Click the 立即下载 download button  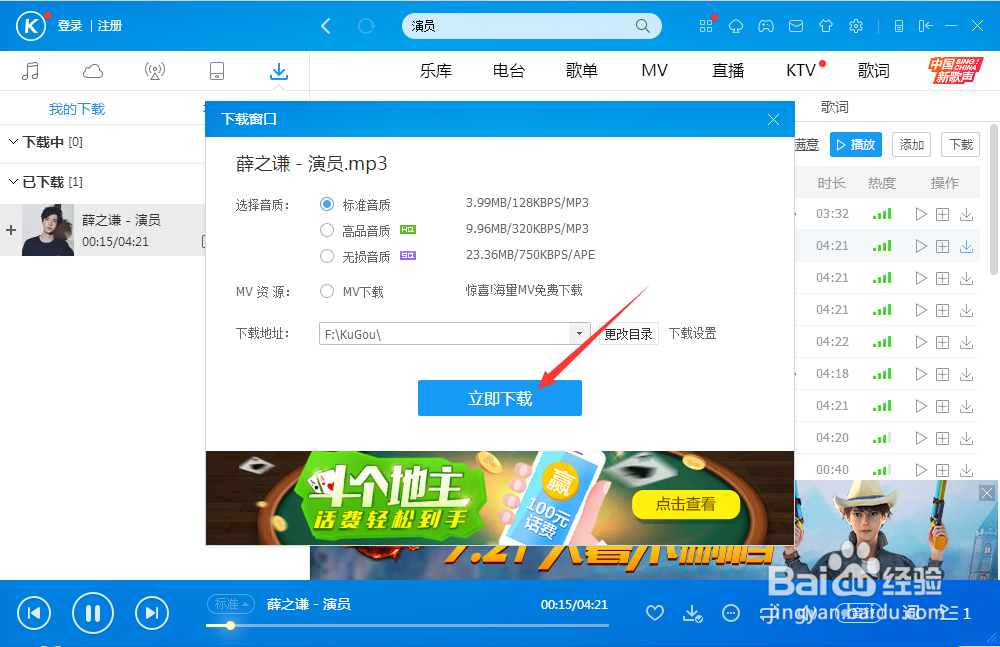(x=500, y=397)
